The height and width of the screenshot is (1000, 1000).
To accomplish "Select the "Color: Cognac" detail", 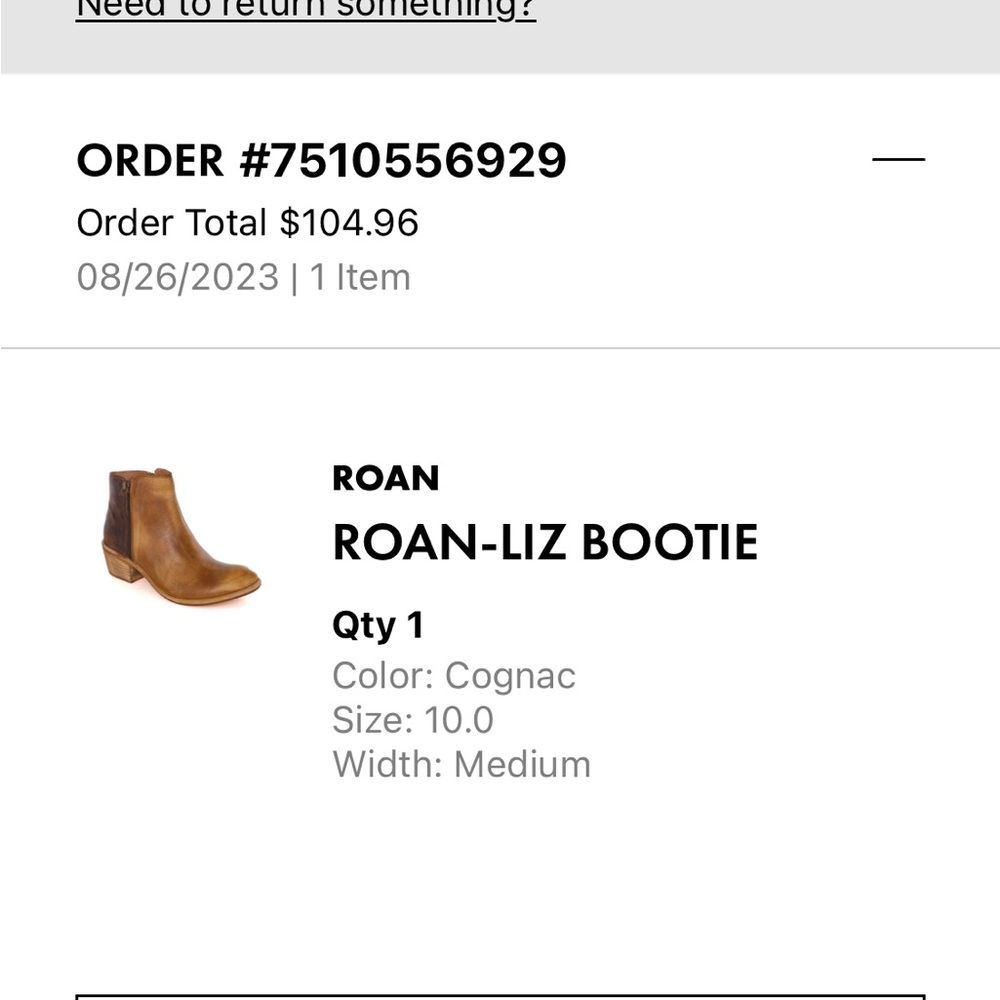I will (454, 676).
